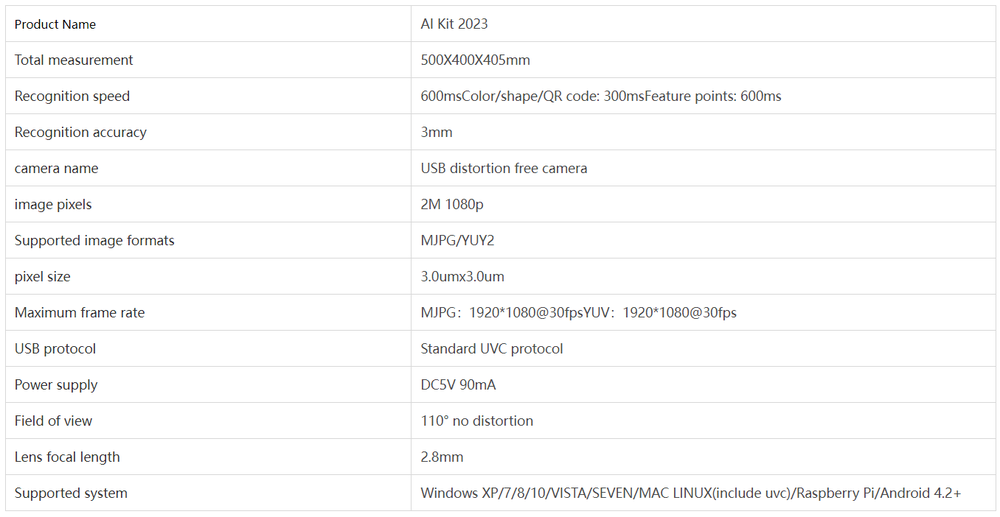
Task: Select the 'Total measurement' row label
Action: (73, 60)
